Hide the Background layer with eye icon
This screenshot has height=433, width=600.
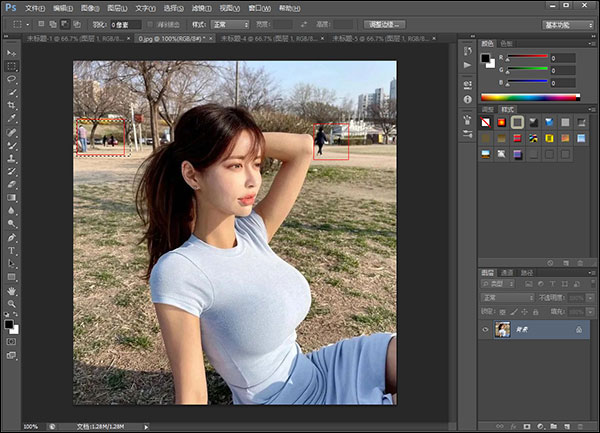pos(486,329)
